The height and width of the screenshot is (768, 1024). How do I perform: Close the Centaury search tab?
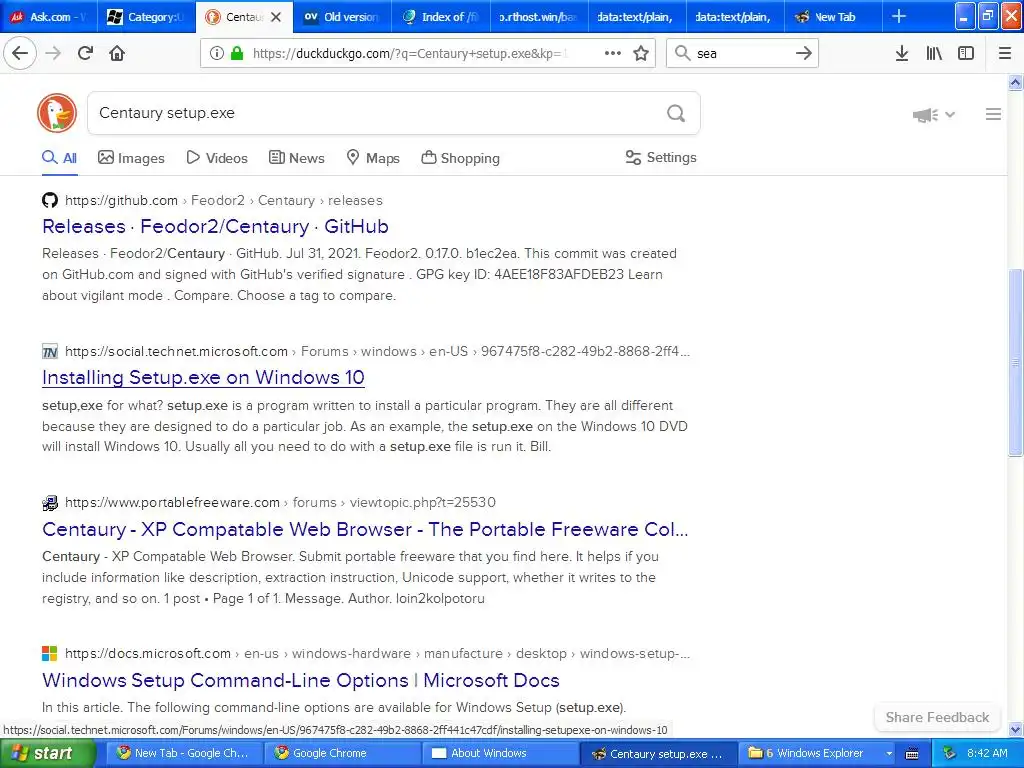tap(276, 17)
